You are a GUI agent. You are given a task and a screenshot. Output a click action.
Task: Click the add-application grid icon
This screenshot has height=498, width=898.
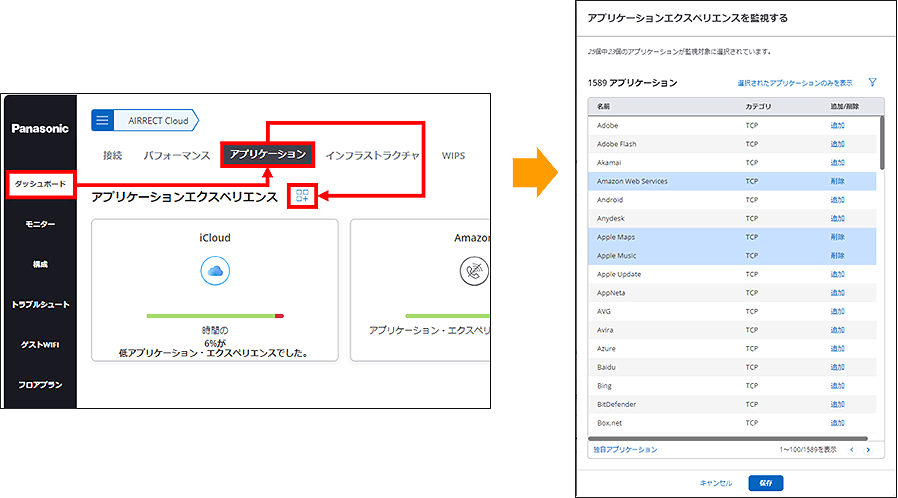tap(302, 196)
